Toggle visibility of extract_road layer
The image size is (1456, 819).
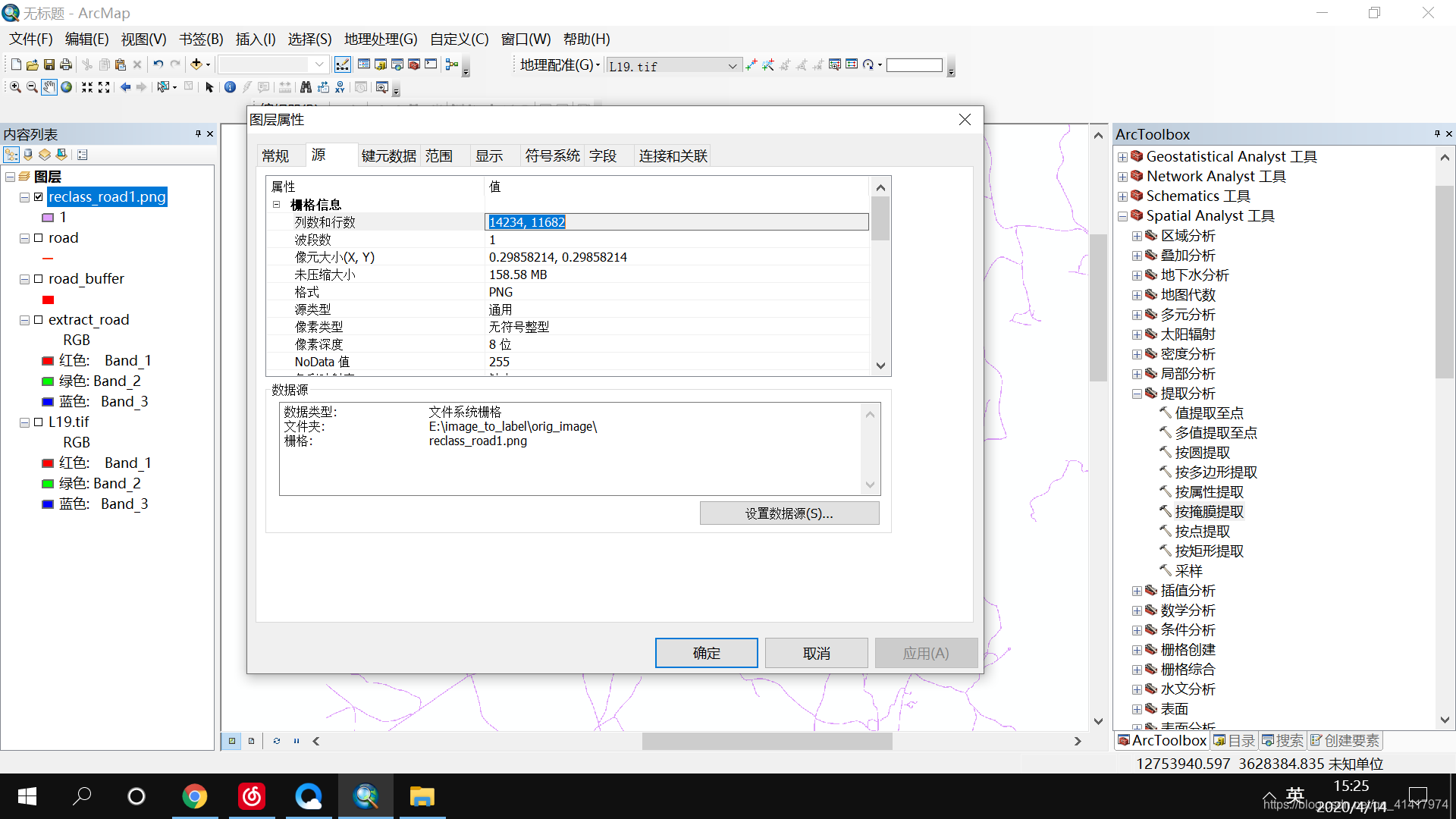39,320
